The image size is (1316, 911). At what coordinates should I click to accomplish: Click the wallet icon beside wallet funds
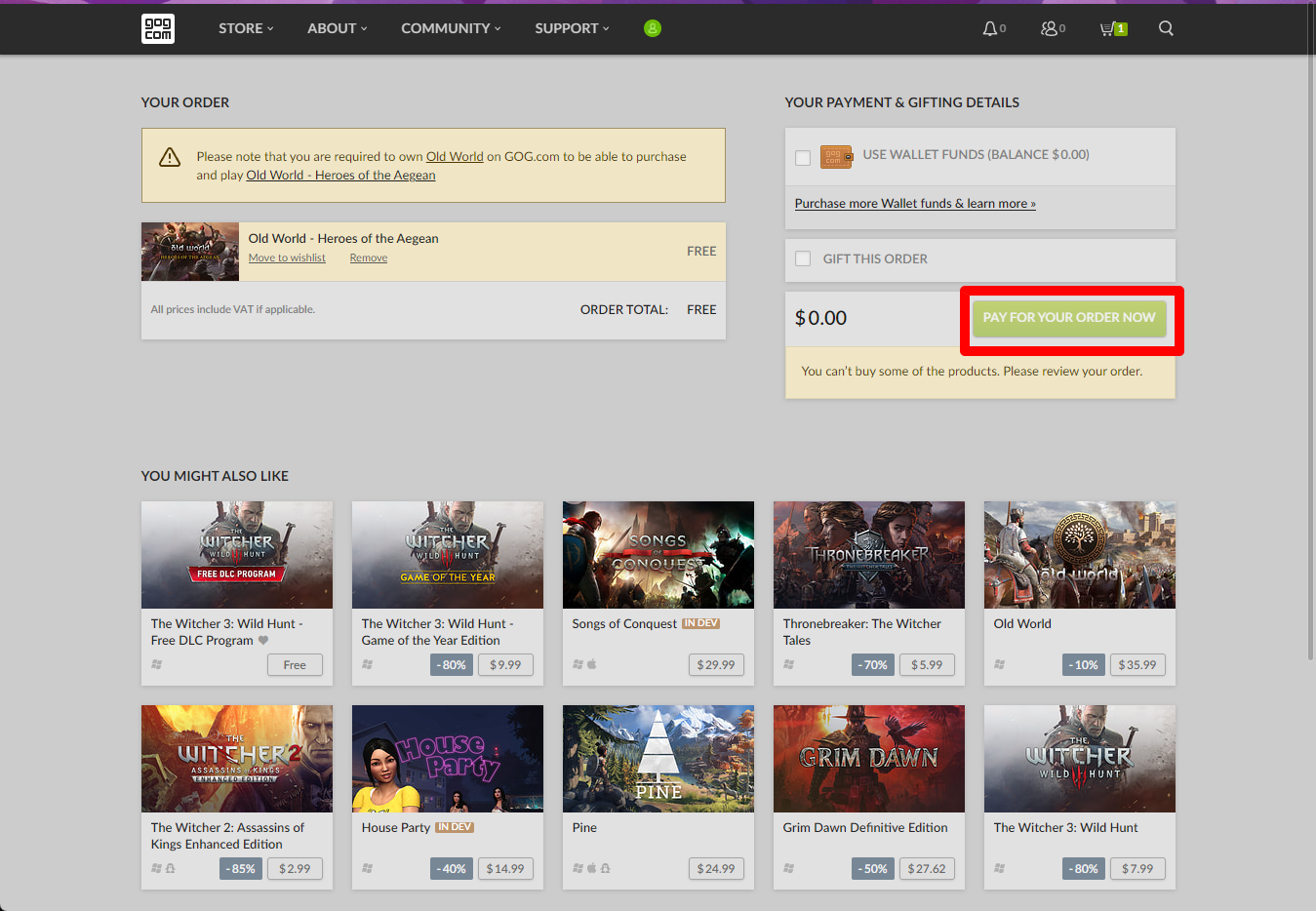click(836, 157)
